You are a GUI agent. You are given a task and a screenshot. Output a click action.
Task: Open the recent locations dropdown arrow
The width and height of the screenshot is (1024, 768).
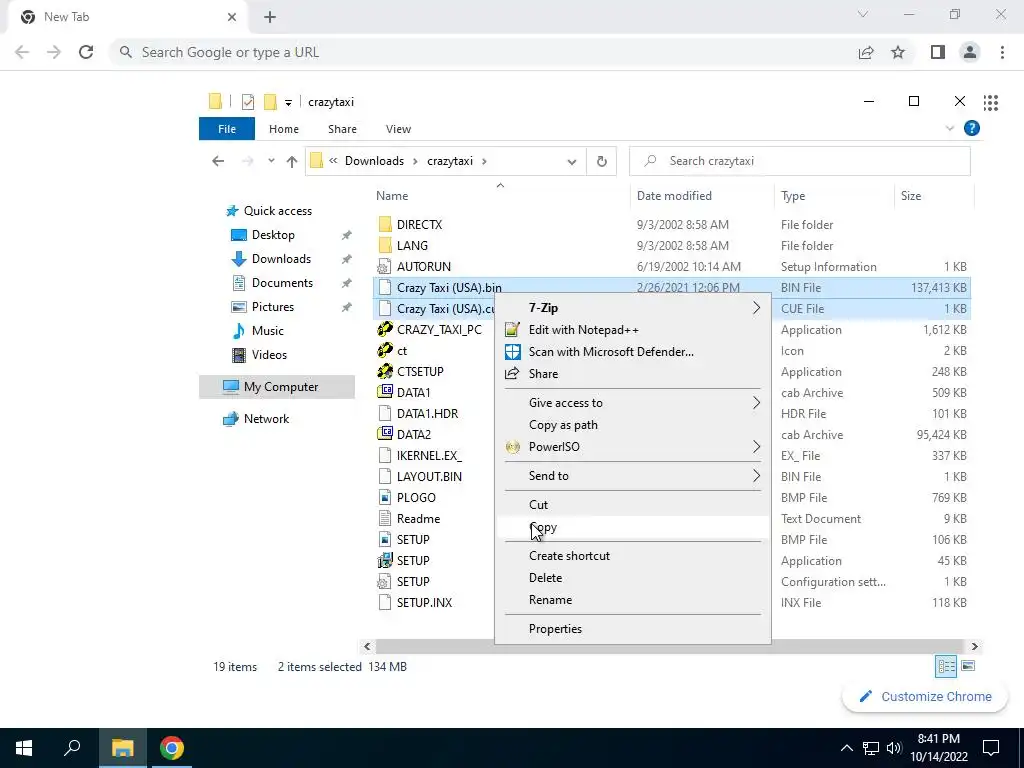click(271, 161)
